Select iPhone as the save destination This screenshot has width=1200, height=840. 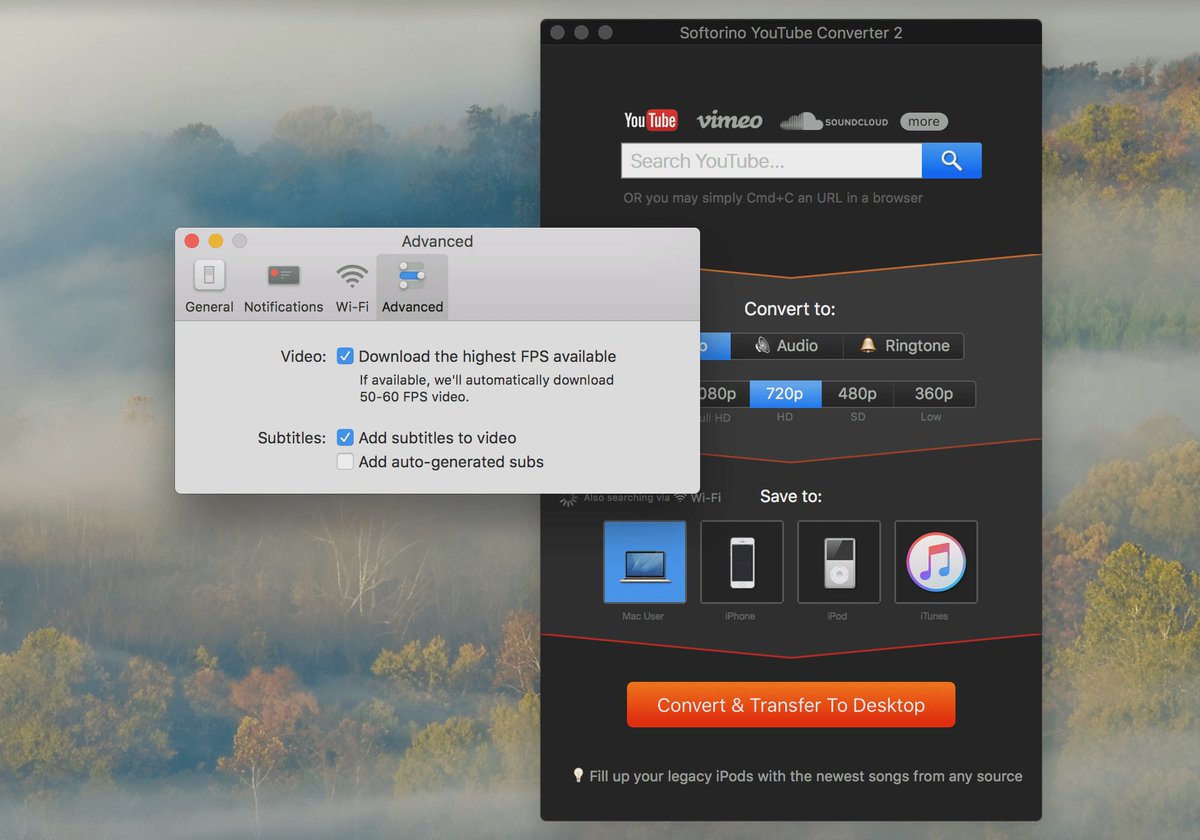[741, 561]
